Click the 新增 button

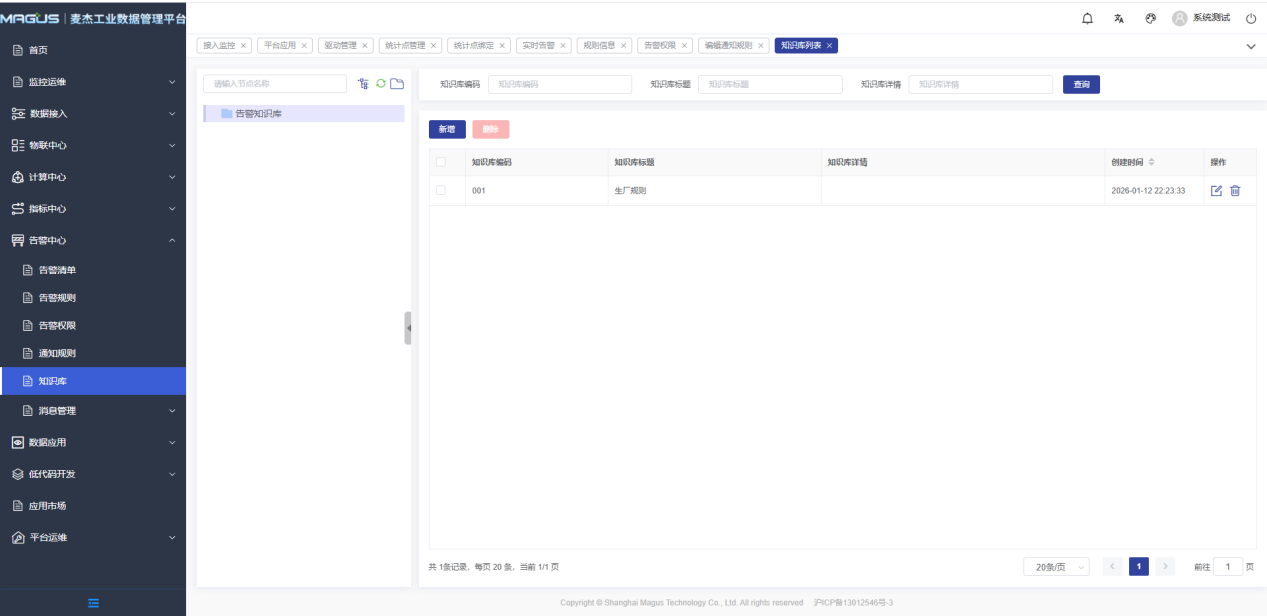tap(447, 129)
